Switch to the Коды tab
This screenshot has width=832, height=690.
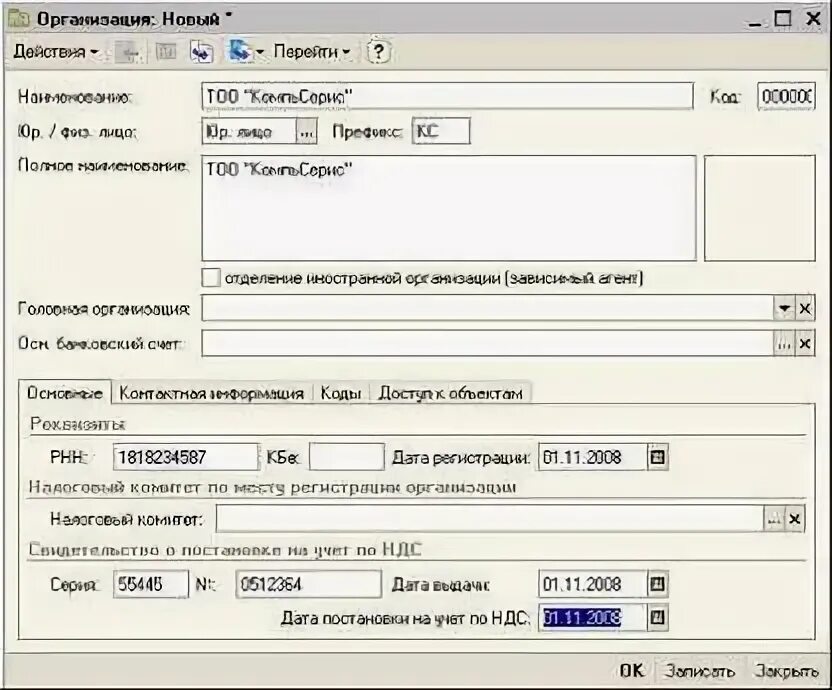[341, 393]
